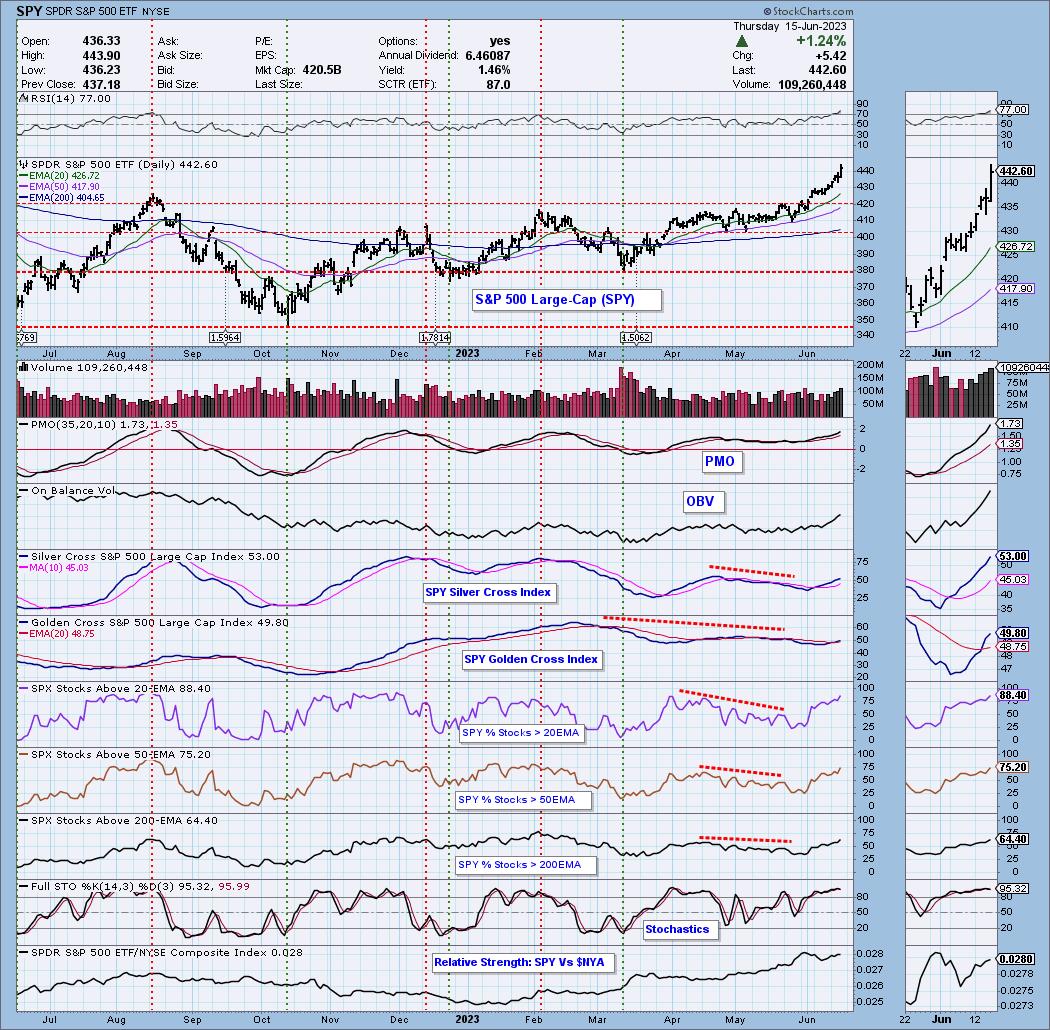Click the Open value 436.33

pyautogui.click(x=101, y=41)
